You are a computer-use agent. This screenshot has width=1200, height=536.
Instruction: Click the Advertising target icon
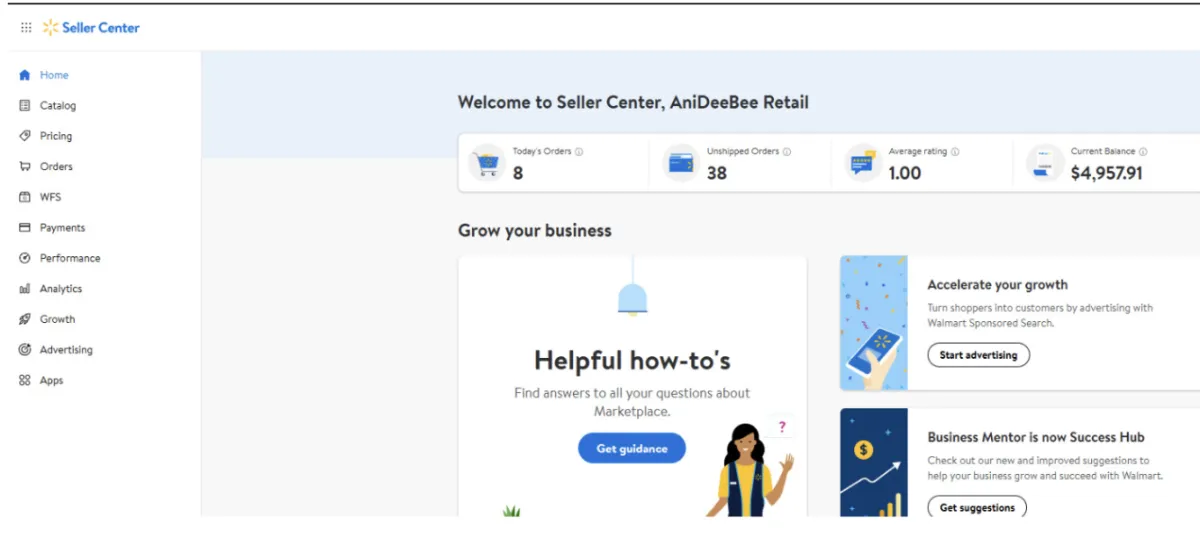[25, 350]
